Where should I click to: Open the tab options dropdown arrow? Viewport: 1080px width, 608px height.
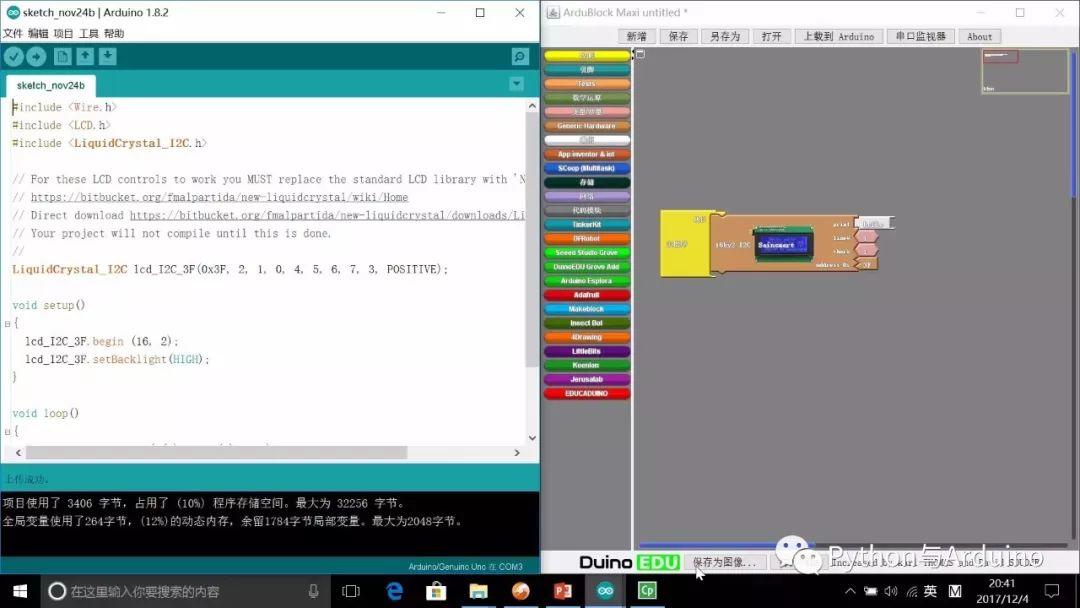coord(516,84)
